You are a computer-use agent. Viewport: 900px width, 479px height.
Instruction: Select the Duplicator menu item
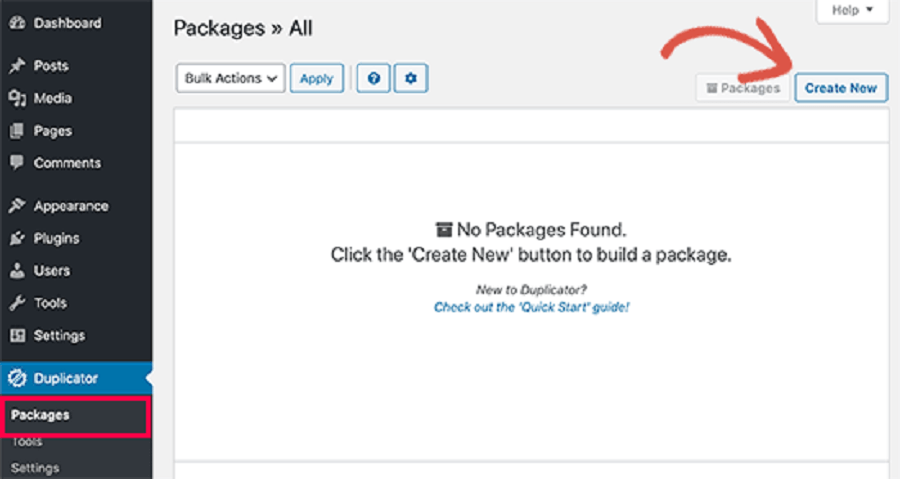click(76, 378)
